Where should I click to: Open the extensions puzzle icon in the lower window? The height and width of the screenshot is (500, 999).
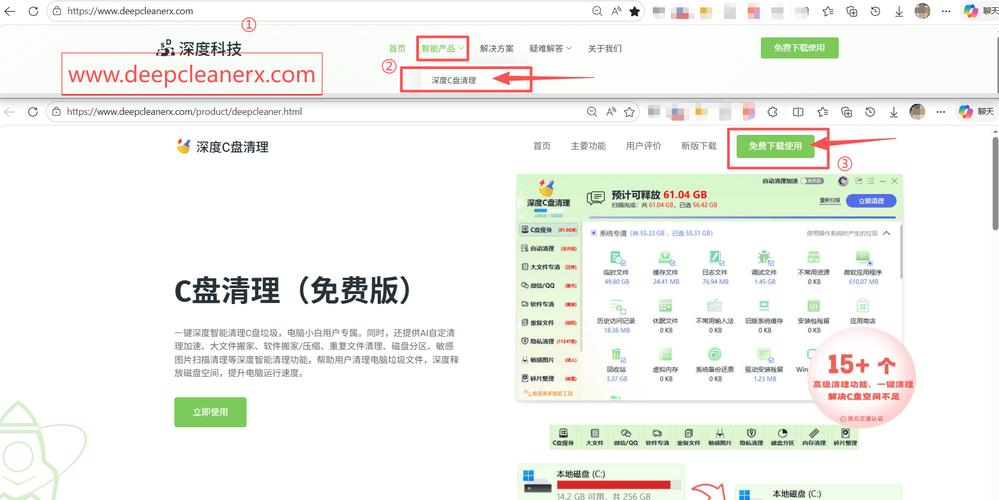(x=772, y=111)
